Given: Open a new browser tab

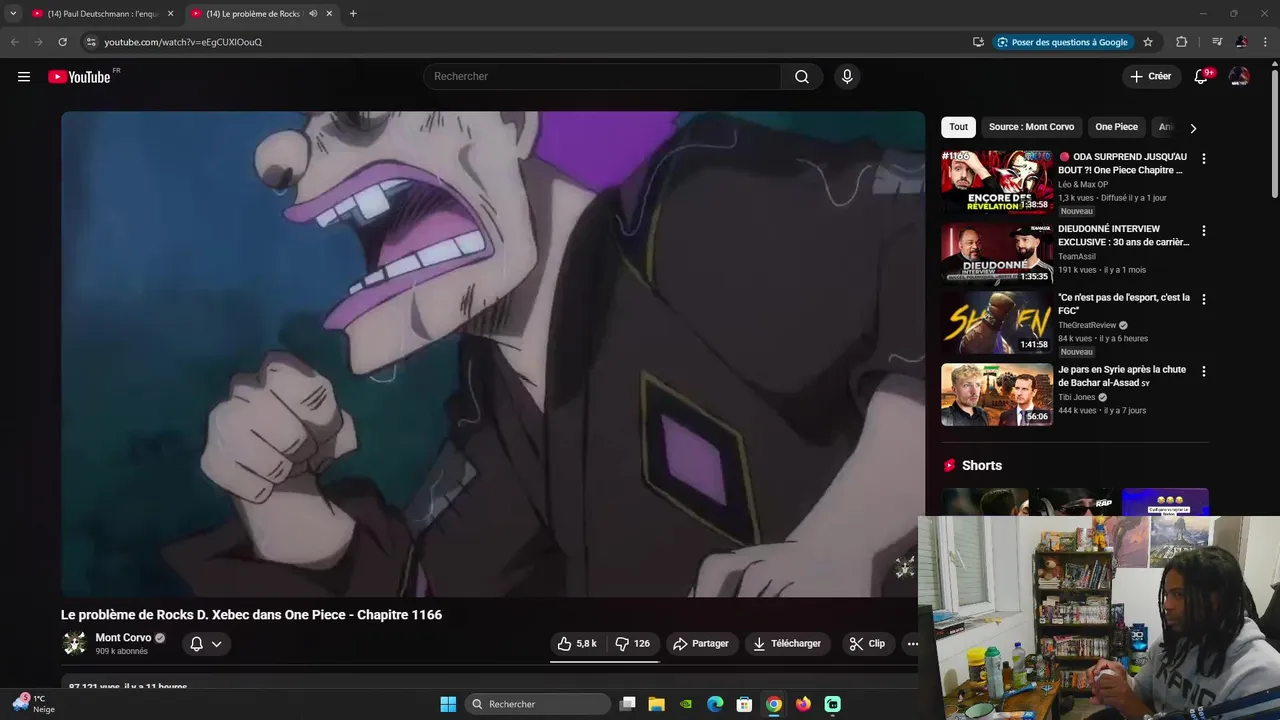Looking at the screenshot, I should tap(353, 14).
